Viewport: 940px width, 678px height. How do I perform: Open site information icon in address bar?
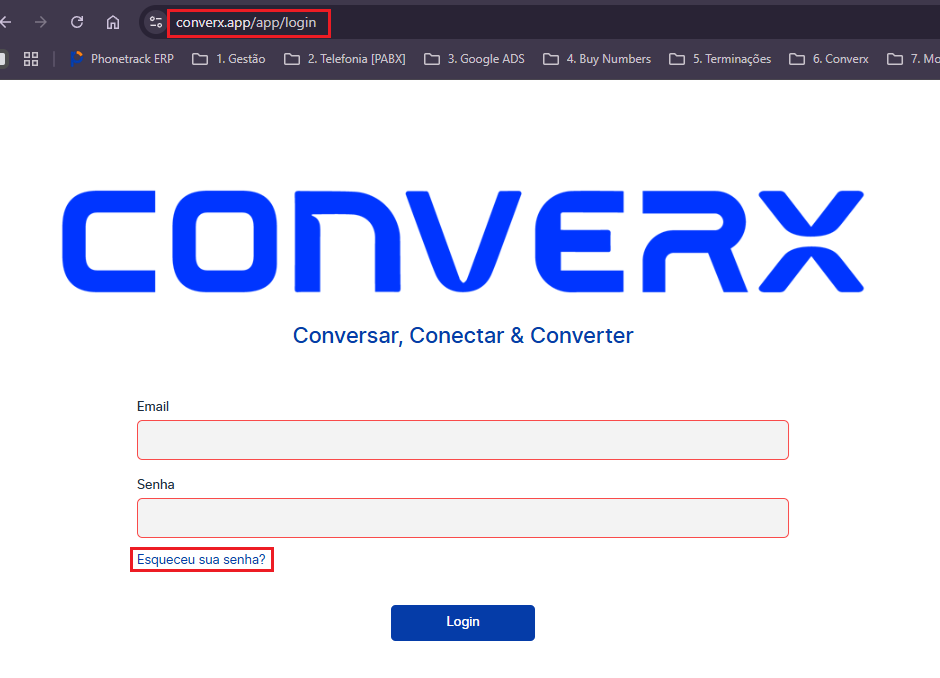pyautogui.click(x=155, y=22)
